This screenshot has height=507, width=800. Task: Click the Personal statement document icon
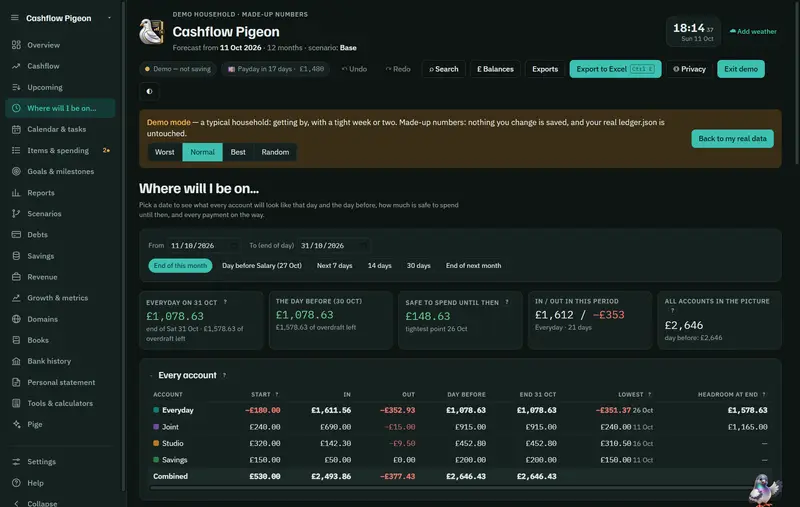16,383
